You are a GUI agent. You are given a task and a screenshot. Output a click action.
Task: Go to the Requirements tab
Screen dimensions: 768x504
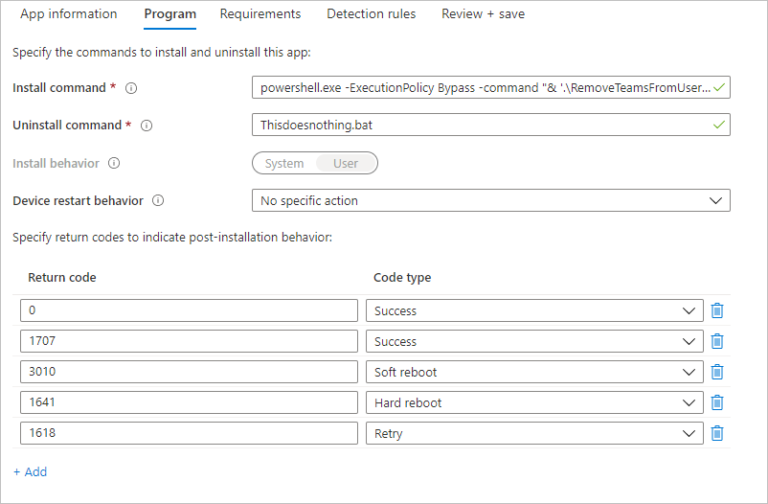[x=260, y=14]
